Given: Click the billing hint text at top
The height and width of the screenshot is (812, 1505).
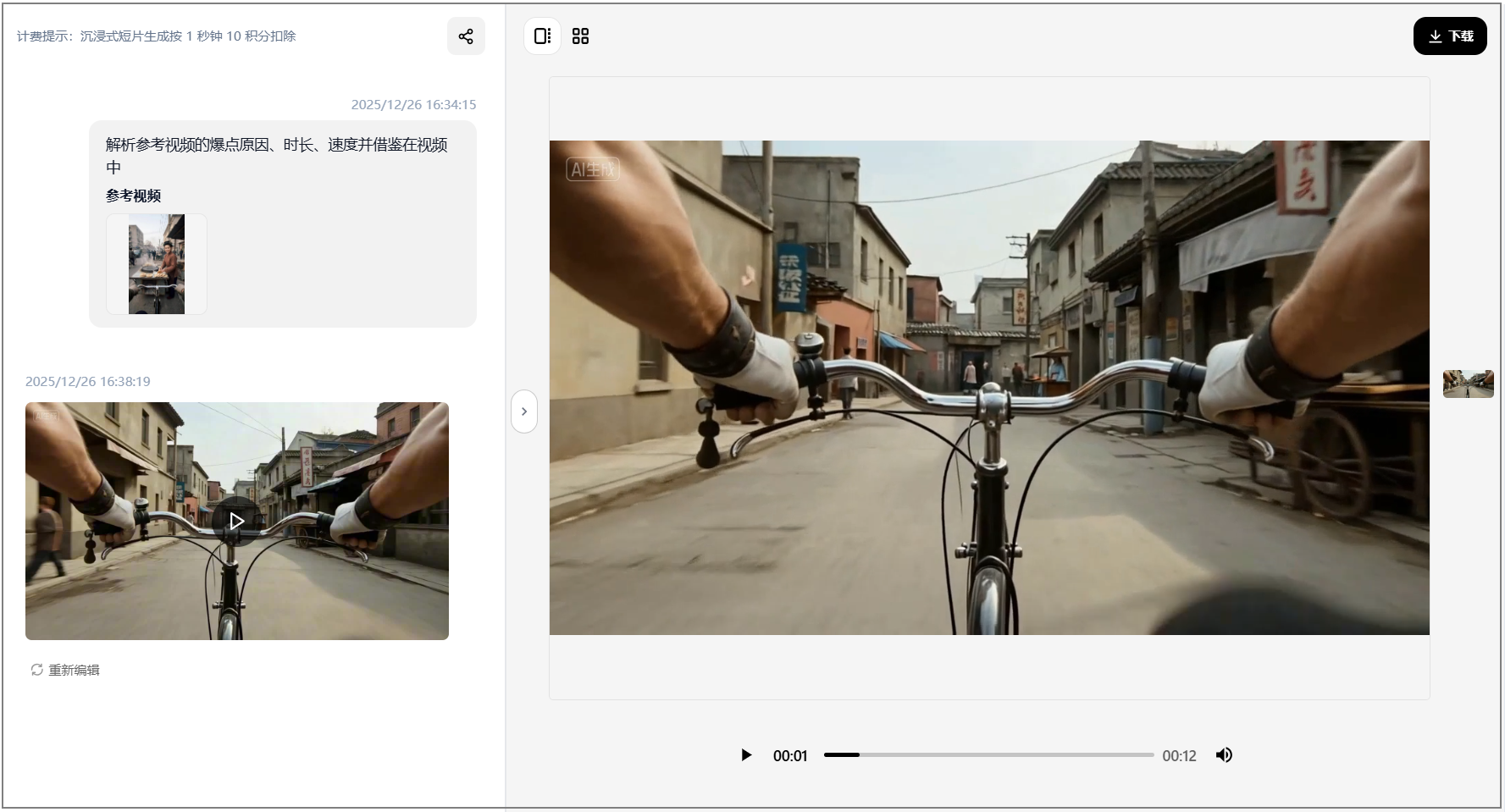Looking at the screenshot, I should 157,36.
